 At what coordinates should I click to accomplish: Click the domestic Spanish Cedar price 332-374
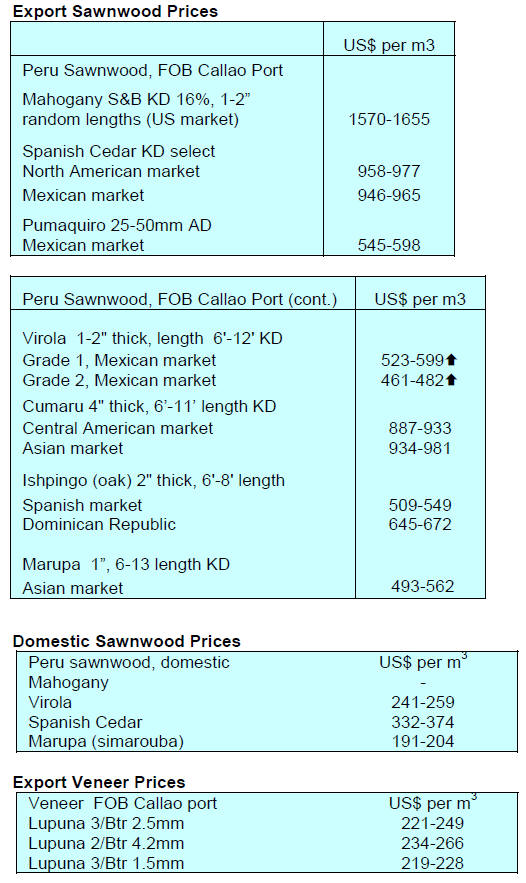point(423,722)
